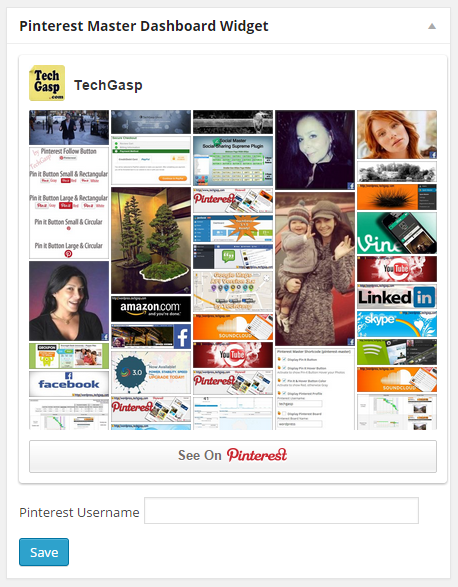
Task: Open the Groupon banner pin
Action: [69, 356]
